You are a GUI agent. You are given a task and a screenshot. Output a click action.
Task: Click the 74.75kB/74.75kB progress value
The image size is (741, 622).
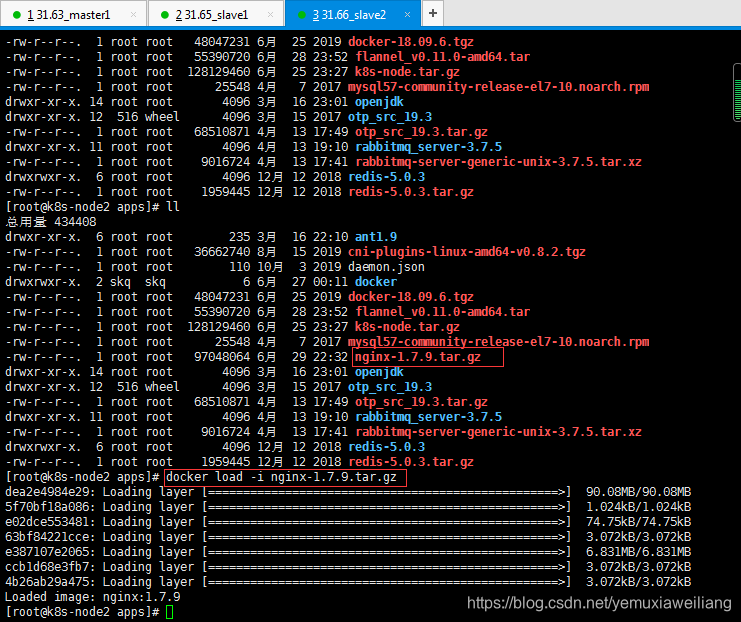pos(638,522)
